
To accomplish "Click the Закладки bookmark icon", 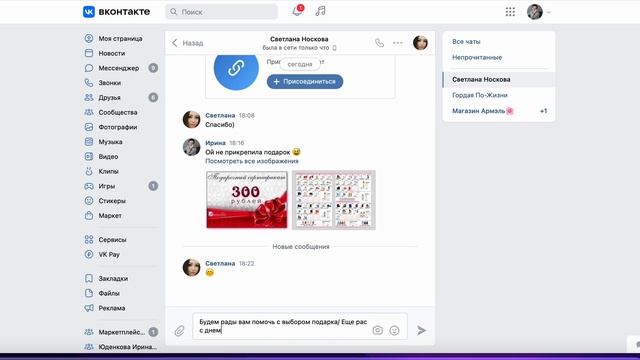I will tap(89, 278).
